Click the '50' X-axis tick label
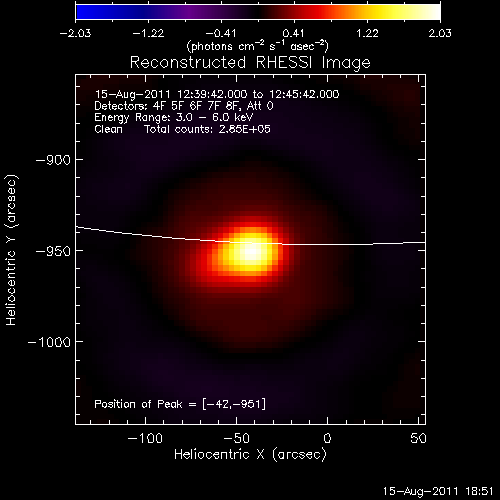Viewport: 500px width, 500px height. pyautogui.click(x=418, y=438)
